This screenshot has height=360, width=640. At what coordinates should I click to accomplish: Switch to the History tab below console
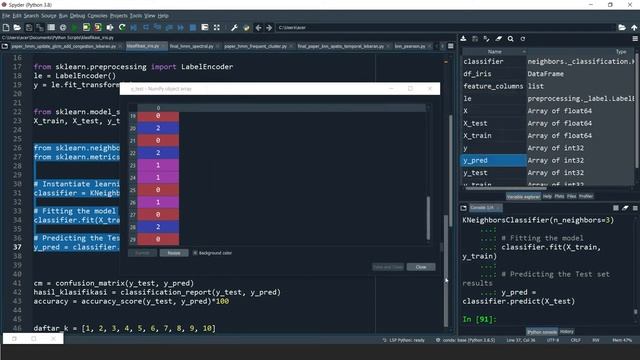point(567,331)
